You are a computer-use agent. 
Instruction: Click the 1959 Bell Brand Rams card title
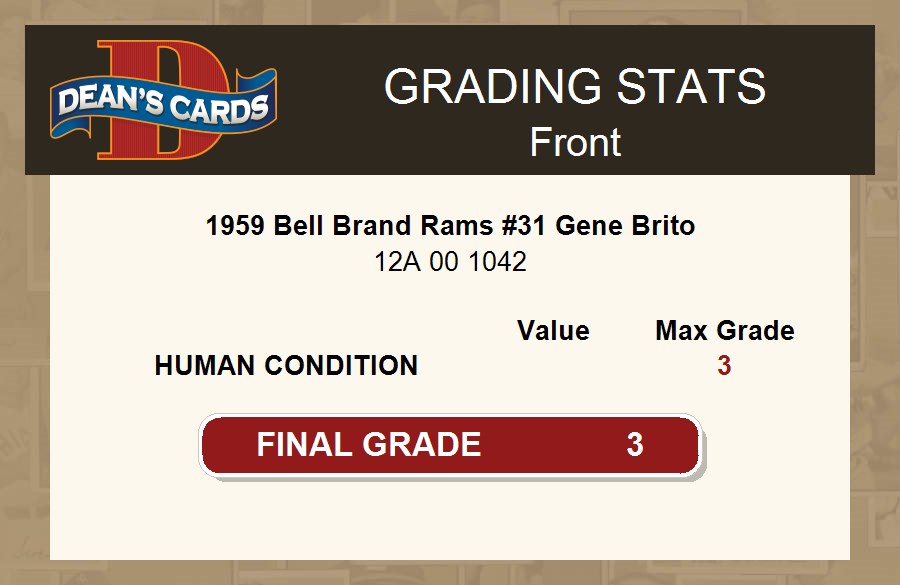coord(450,226)
